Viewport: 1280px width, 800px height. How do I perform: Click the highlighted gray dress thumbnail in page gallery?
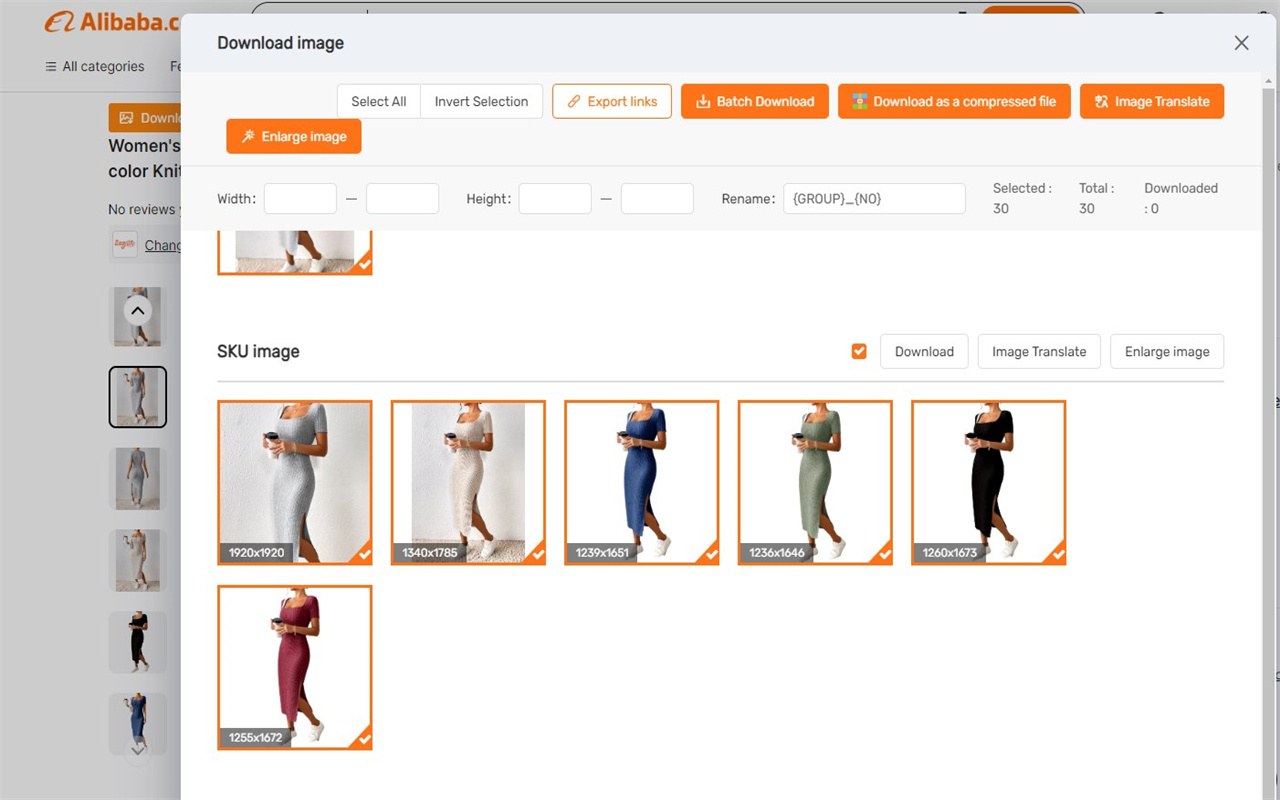(x=138, y=397)
